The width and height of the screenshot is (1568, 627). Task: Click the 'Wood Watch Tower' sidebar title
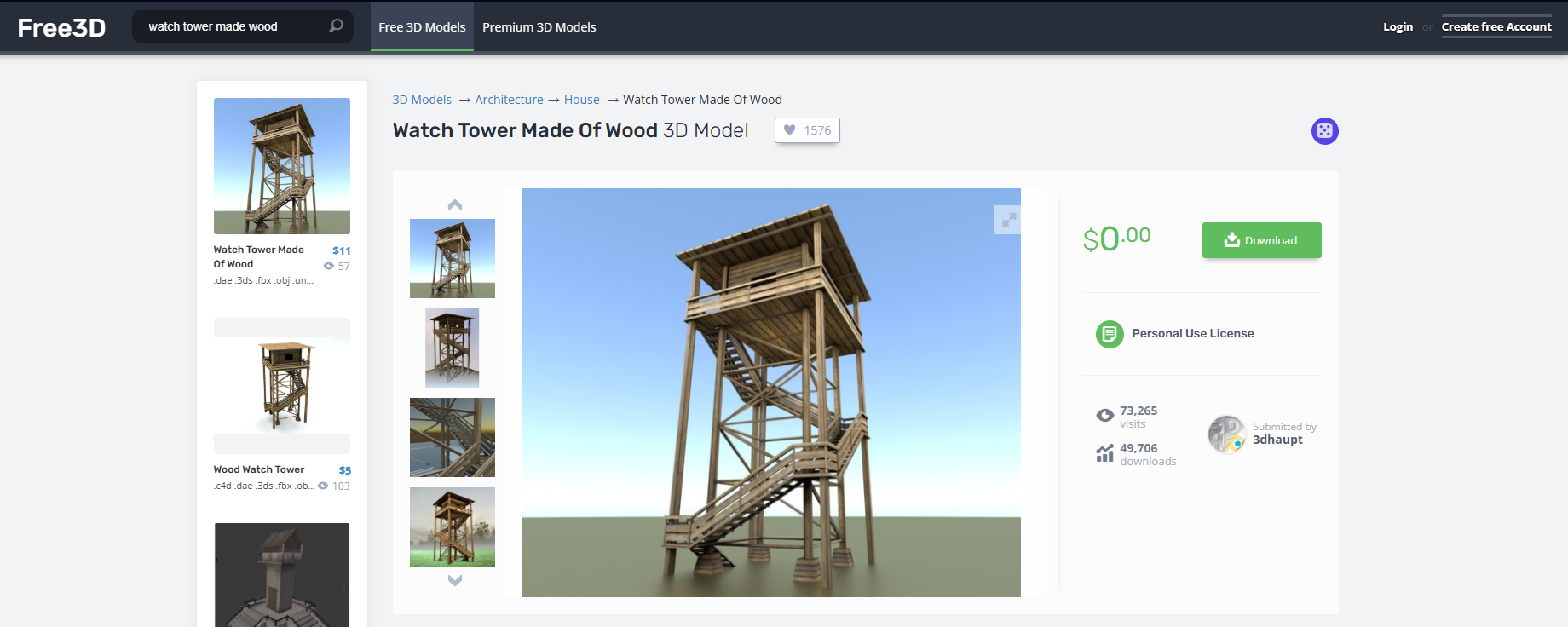click(x=259, y=469)
